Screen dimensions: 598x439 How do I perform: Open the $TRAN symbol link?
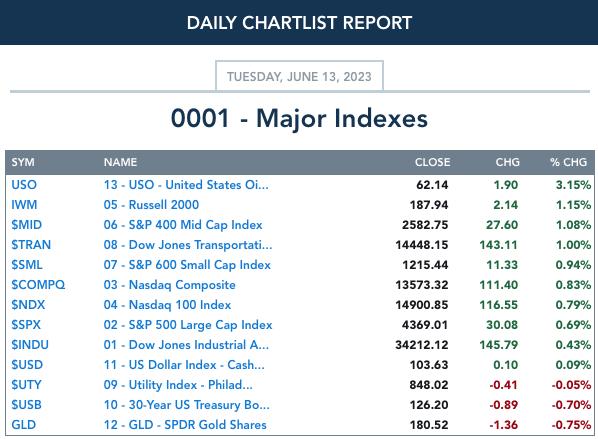click(31, 244)
